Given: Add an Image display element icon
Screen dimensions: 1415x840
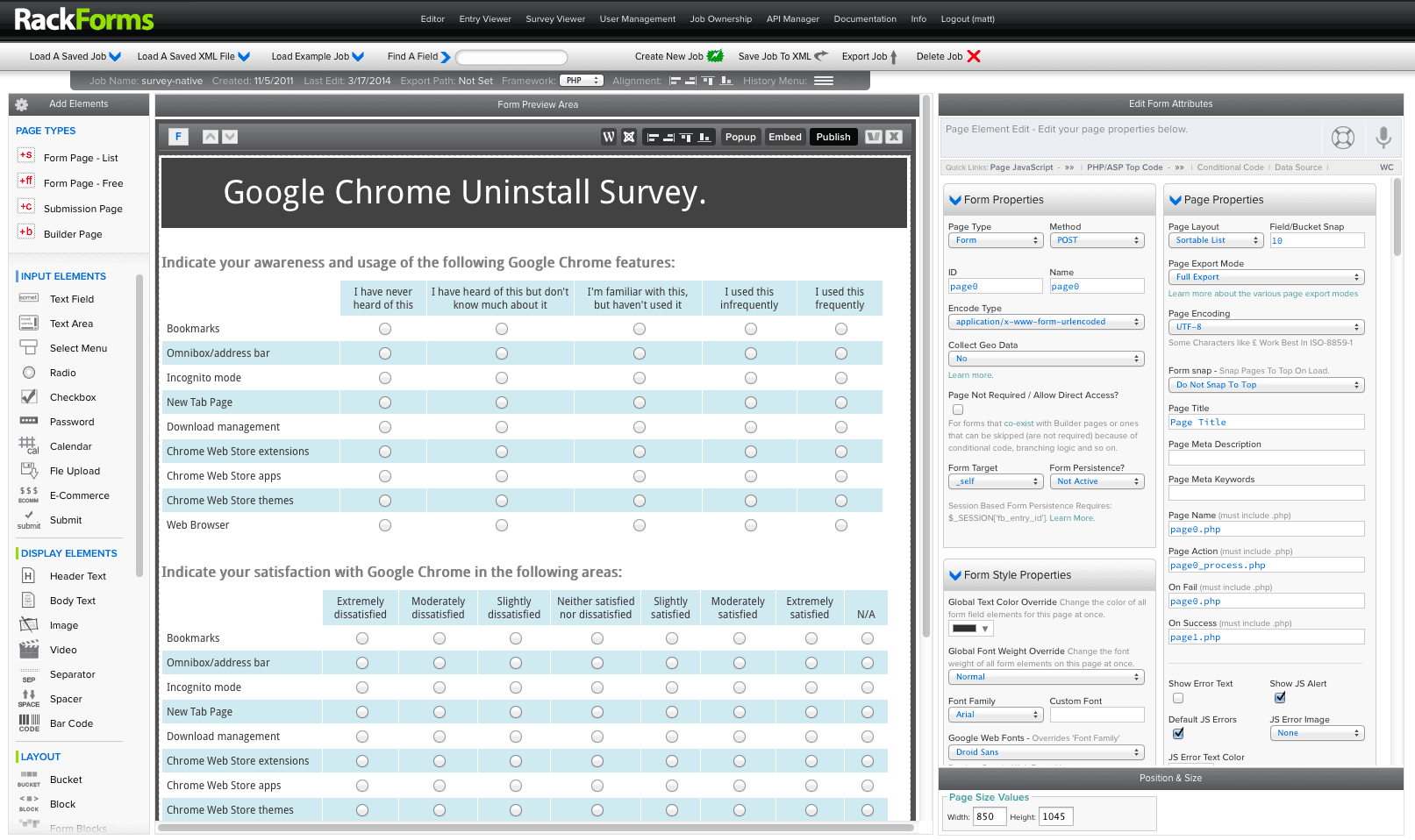Looking at the screenshot, I should coord(29,625).
